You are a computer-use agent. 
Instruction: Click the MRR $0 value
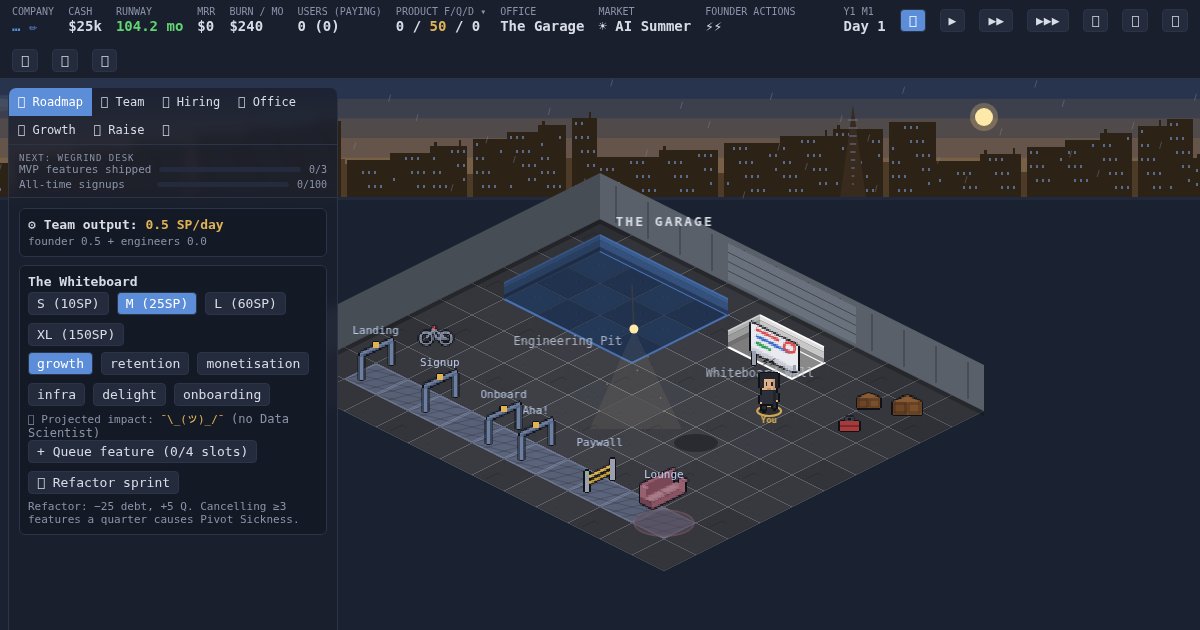205,26
